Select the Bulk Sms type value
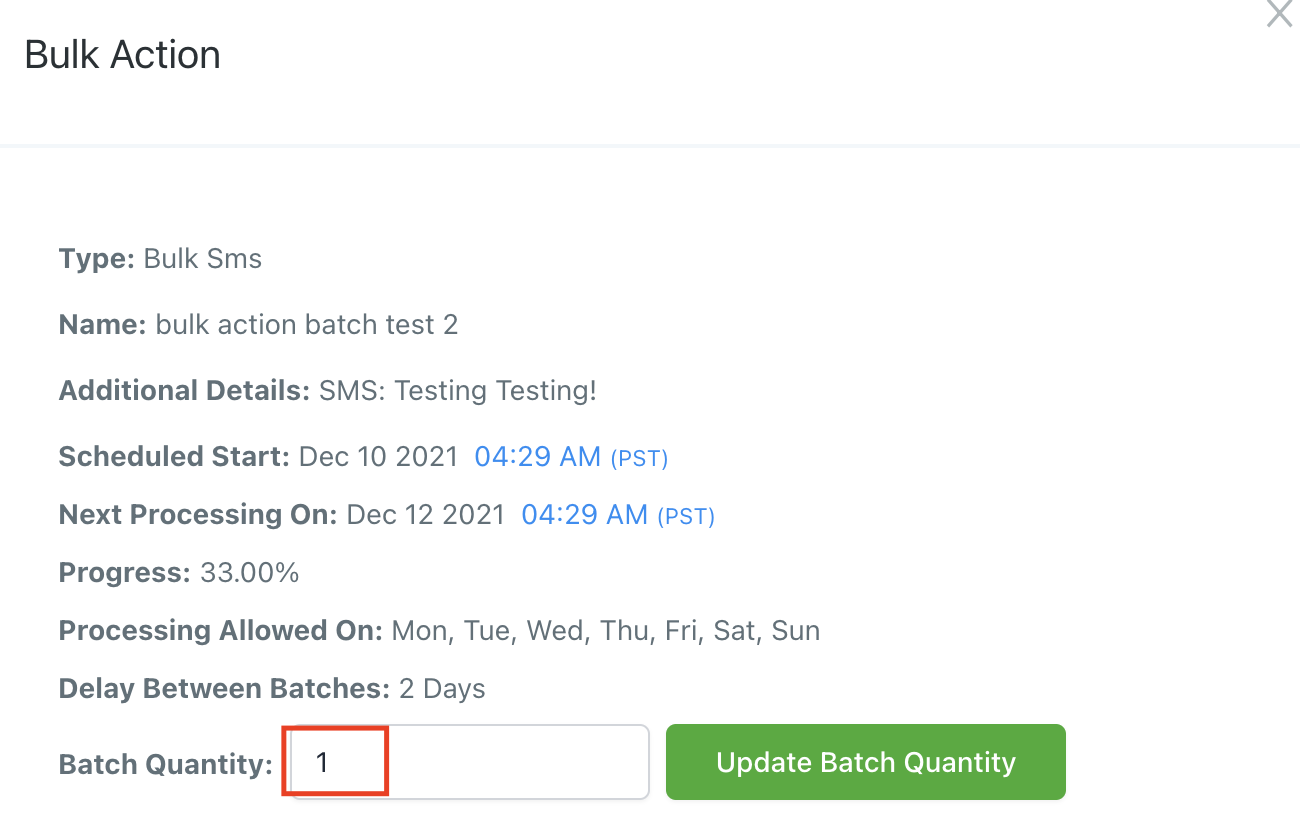1300x818 pixels. pos(203,259)
